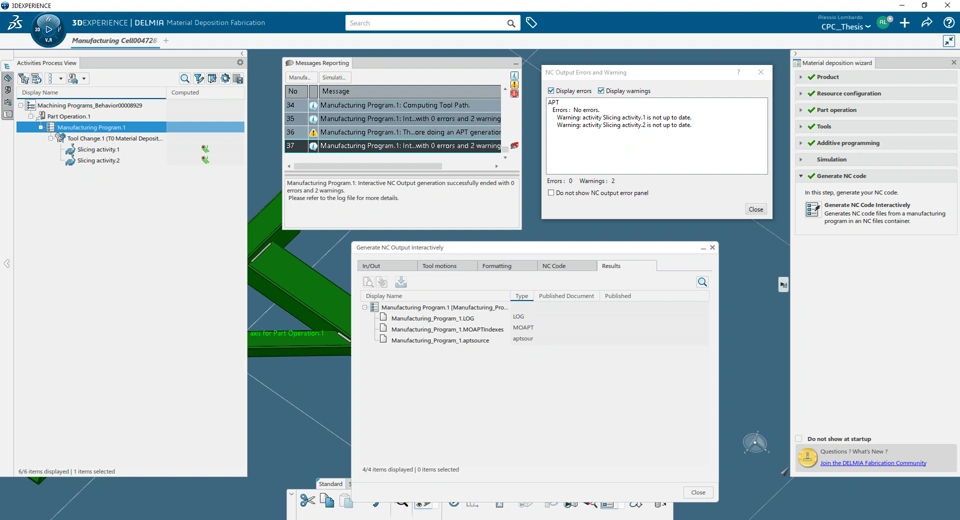The height and width of the screenshot is (520, 960).
Task: Select Manufacturing_Program_1.aptsource file
Action: [x=440, y=341]
